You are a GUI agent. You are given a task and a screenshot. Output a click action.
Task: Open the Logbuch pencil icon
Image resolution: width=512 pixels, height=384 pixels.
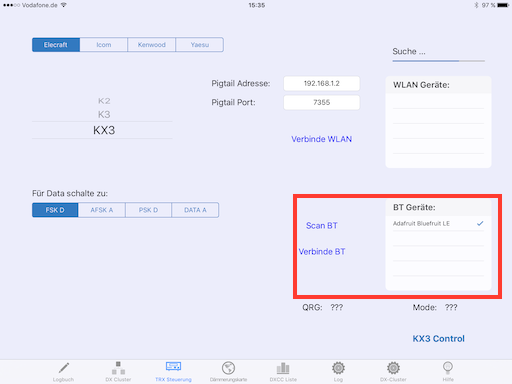click(64, 368)
